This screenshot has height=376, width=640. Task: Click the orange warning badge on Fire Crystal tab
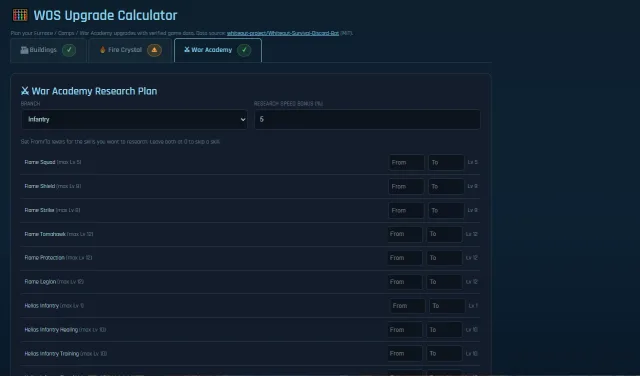click(x=154, y=50)
